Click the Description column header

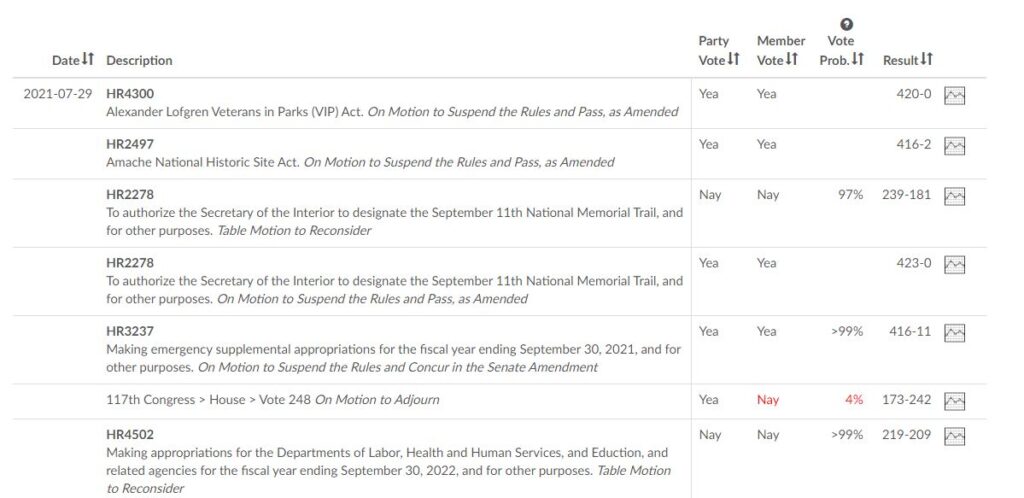click(x=139, y=60)
